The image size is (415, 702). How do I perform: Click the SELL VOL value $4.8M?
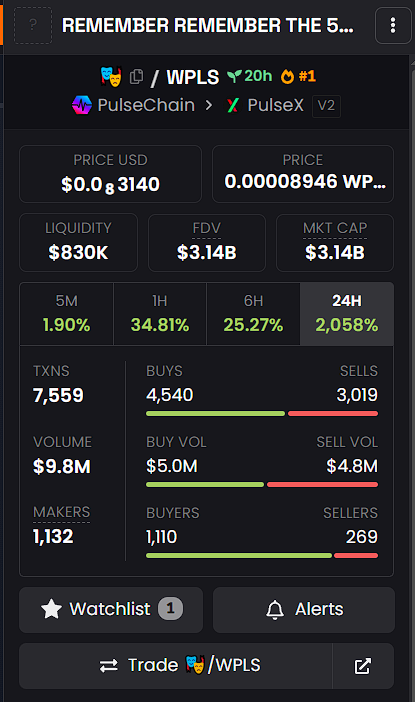pos(352,466)
